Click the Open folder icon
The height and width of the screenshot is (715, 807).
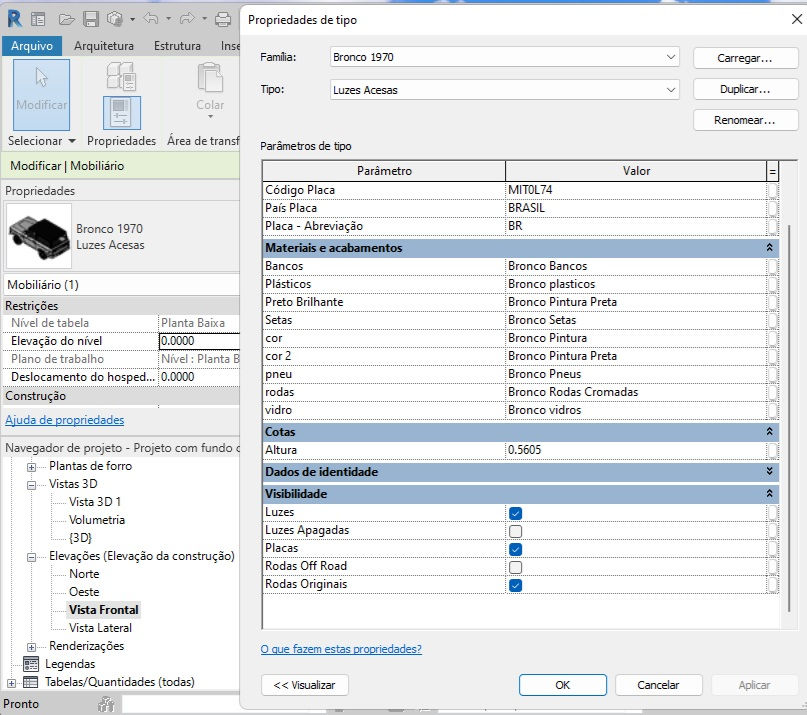pos(66,20)
